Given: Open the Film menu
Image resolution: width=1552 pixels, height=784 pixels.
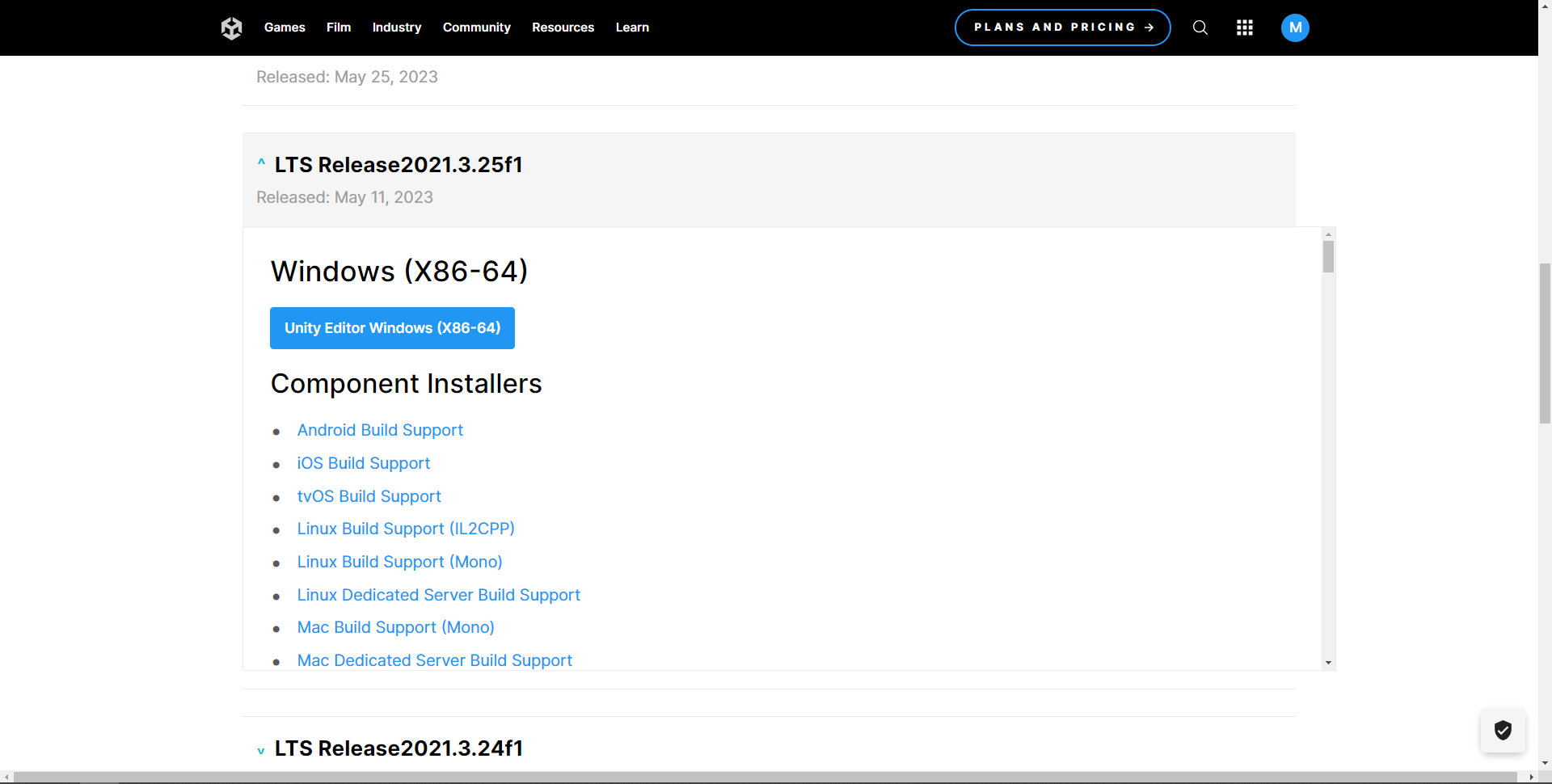Looking at the screenshot, I should [339, 27].
